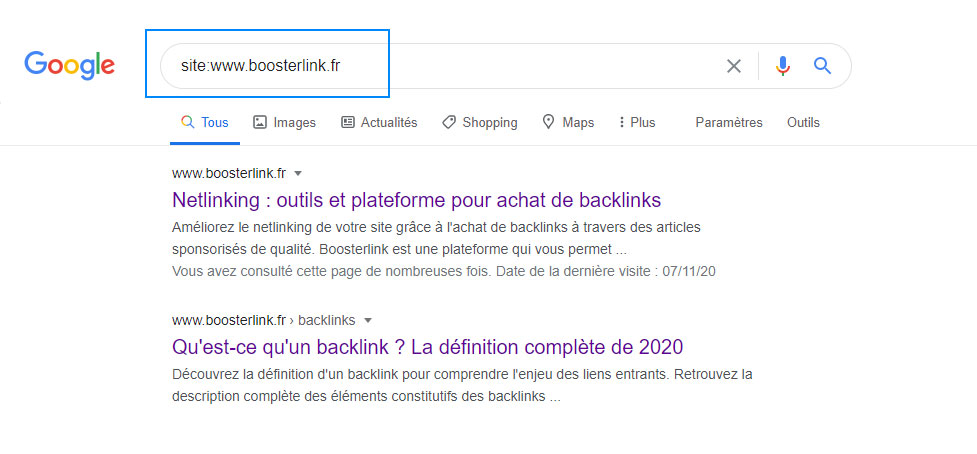Expand dropdown arrow next to www.boosterlink.fr
The image size is (977, 454).
pos(298,173)
